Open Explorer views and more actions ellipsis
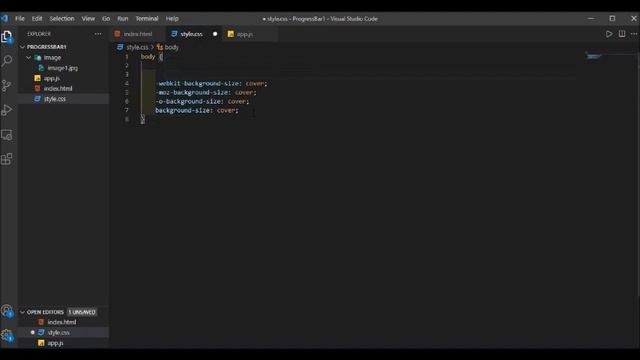 (x=98, y=34)
